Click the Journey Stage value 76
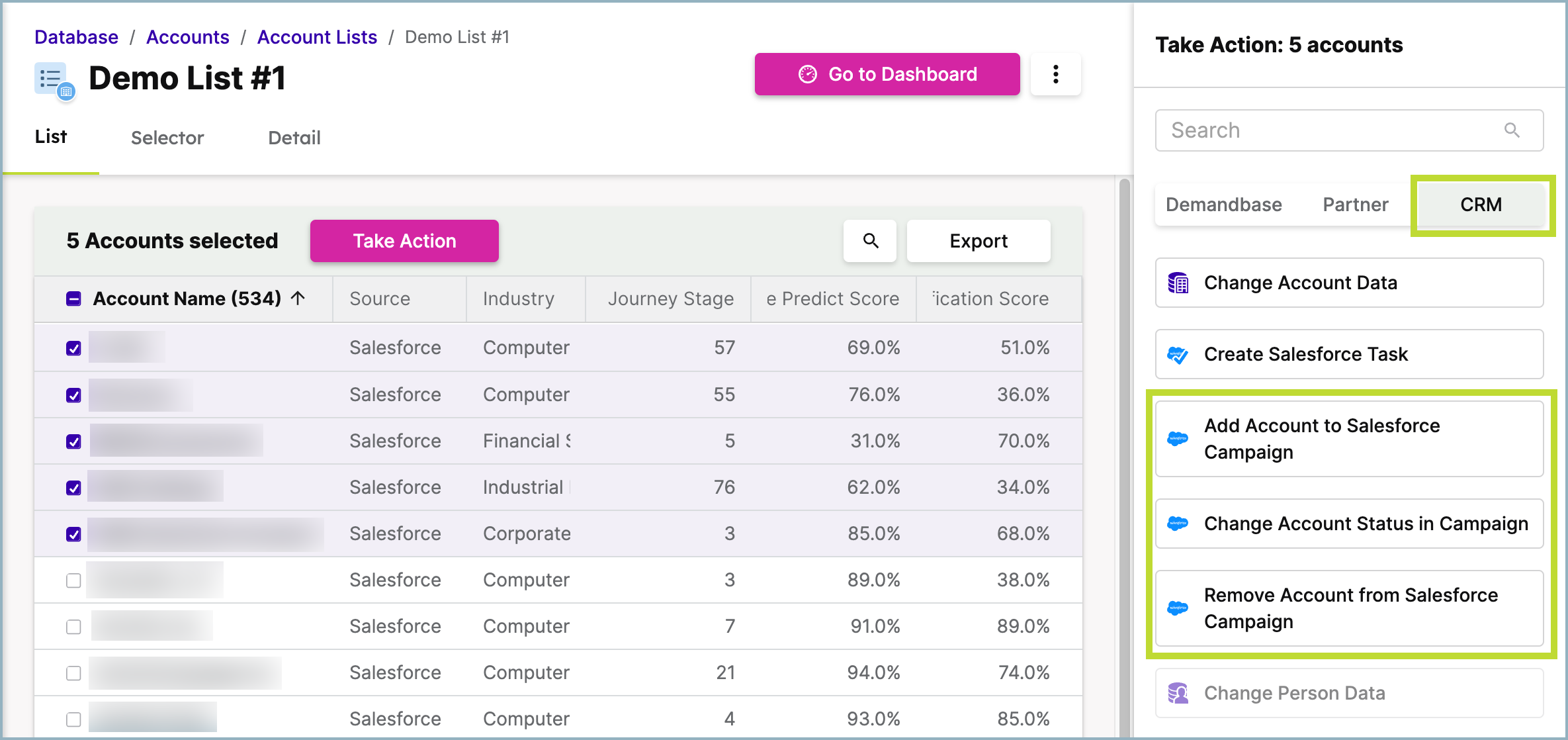This screenshot has width=1568, height=740. (724, 487)
